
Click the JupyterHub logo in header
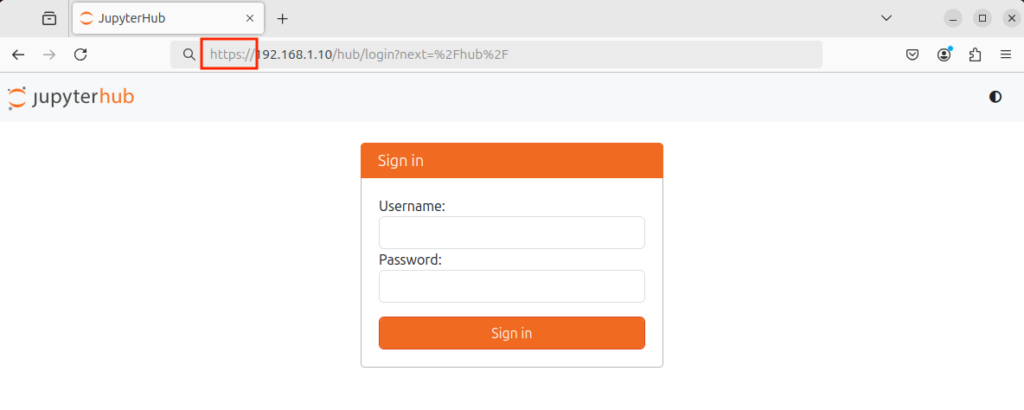point(71,97)
